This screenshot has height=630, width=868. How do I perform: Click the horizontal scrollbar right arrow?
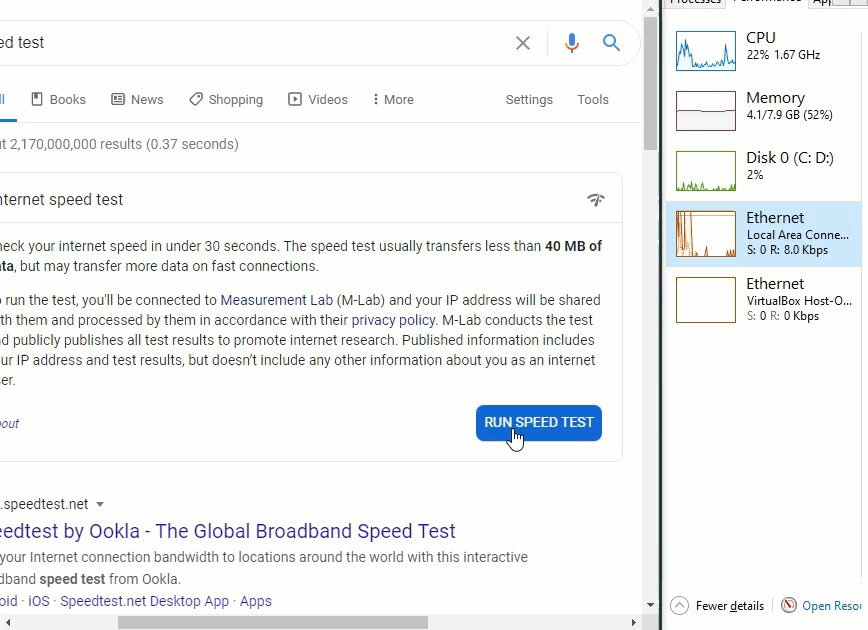pos(634,623)
